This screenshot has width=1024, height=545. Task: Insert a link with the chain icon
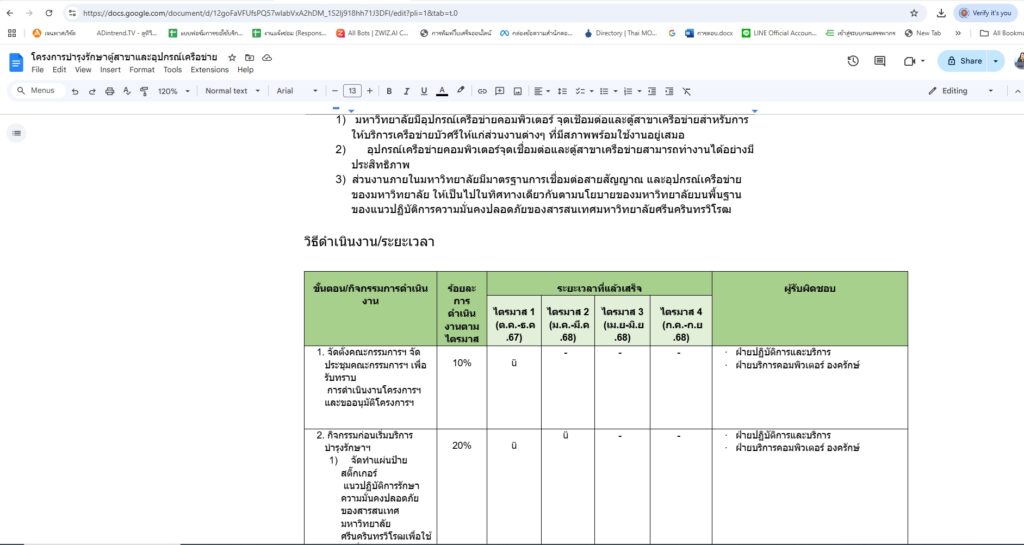point(482,91)
